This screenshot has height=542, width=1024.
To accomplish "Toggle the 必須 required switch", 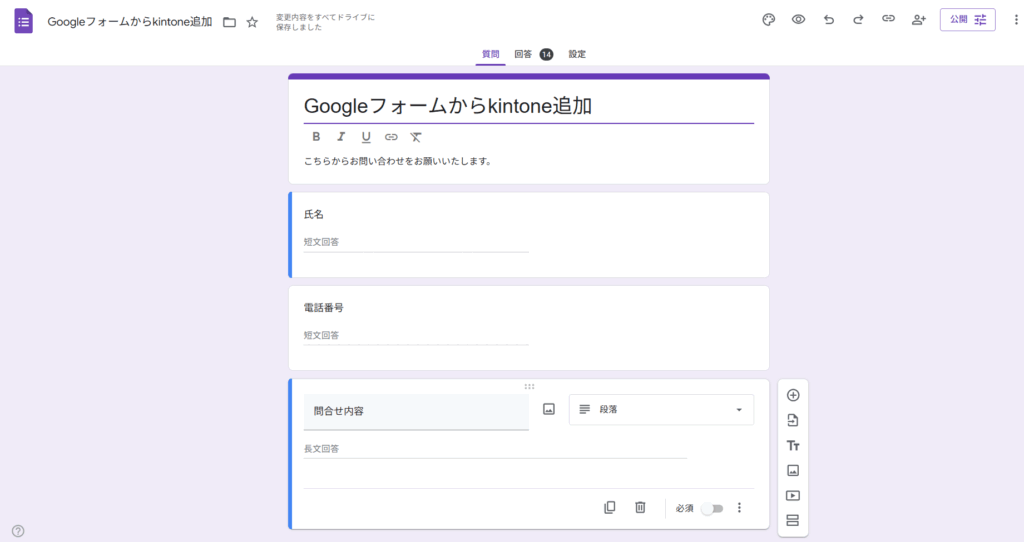I will pos(712,508).
